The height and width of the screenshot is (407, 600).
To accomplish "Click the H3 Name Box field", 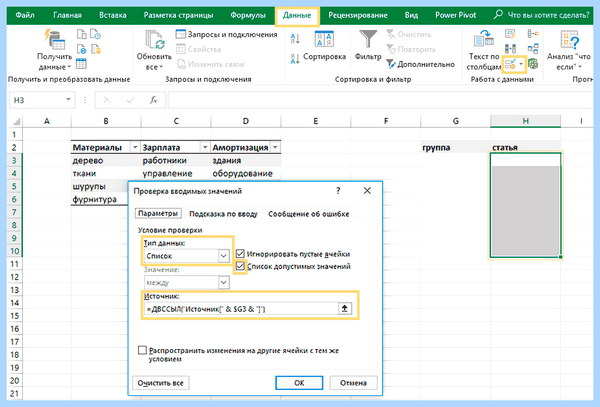I will coord(38,100).
